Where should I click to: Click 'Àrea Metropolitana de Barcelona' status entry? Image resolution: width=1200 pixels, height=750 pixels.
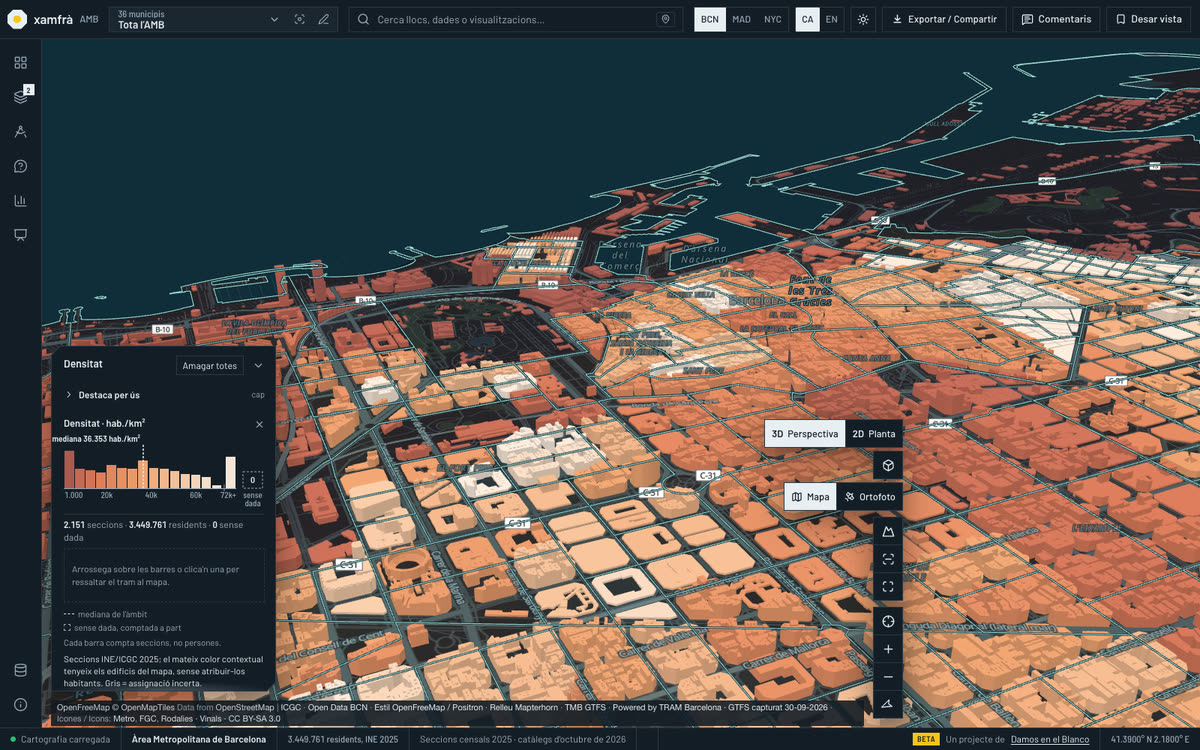point(199,739)
